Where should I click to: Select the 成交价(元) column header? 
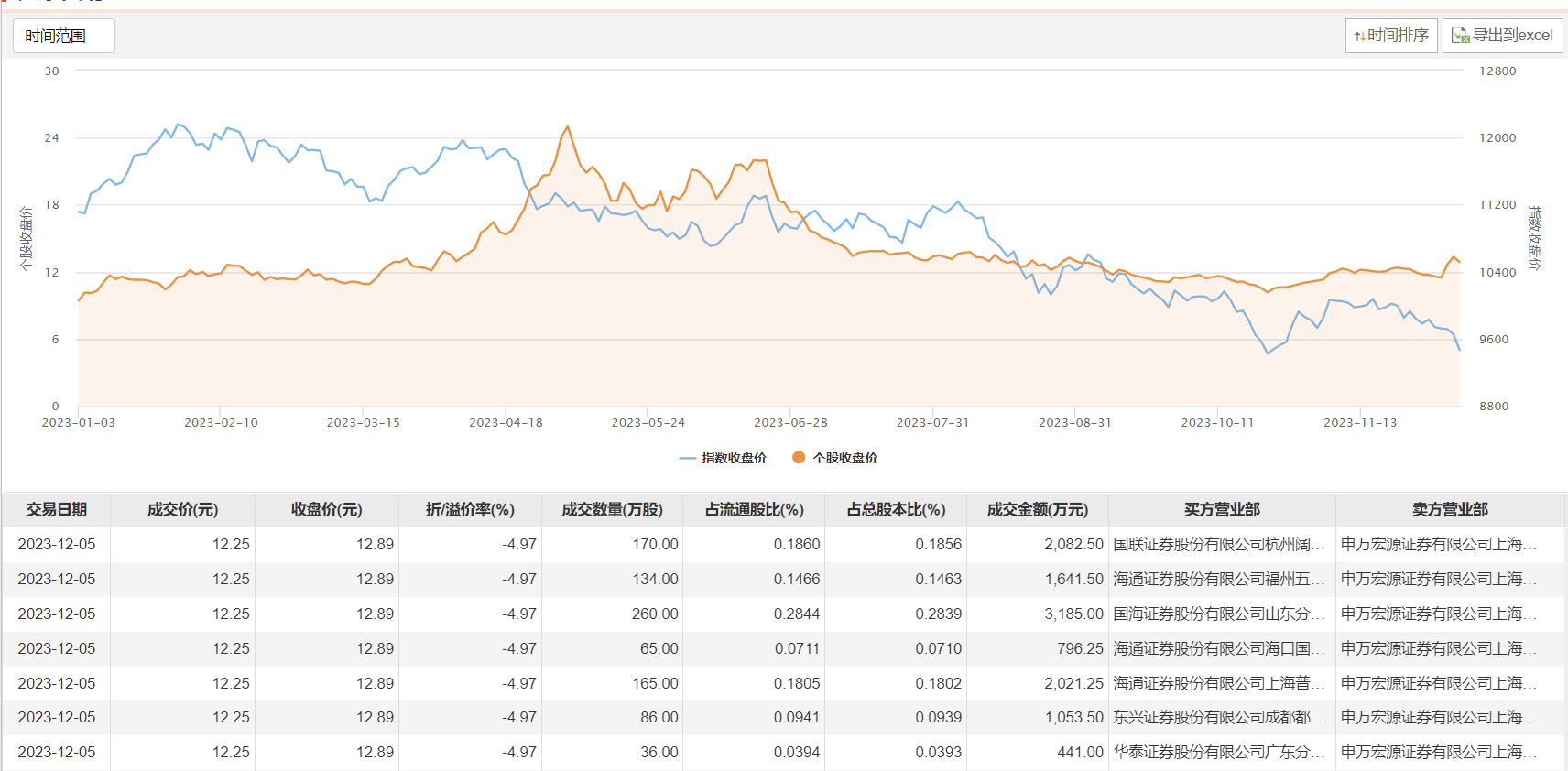pyautogui.click(x=182, y=509)
